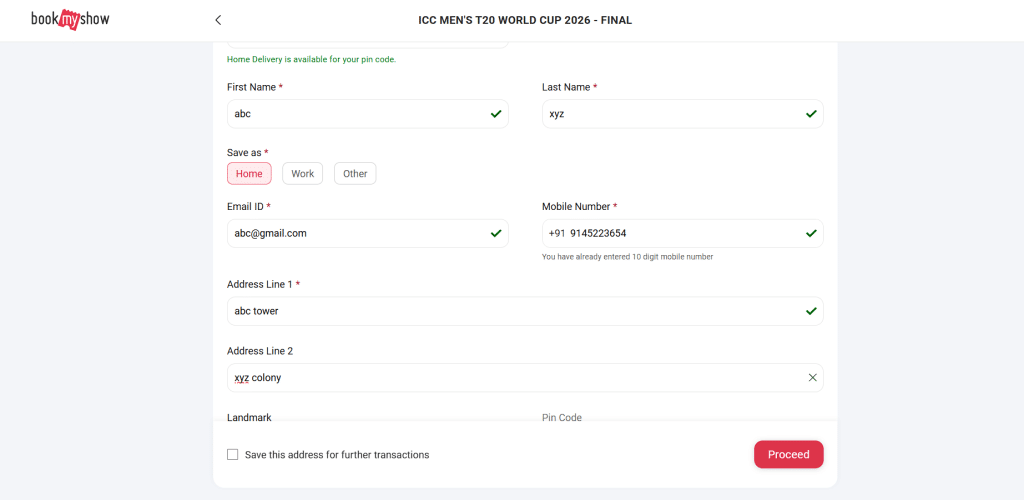Click the First Name label
The image size is (1024, 500).
click(255, 87)
